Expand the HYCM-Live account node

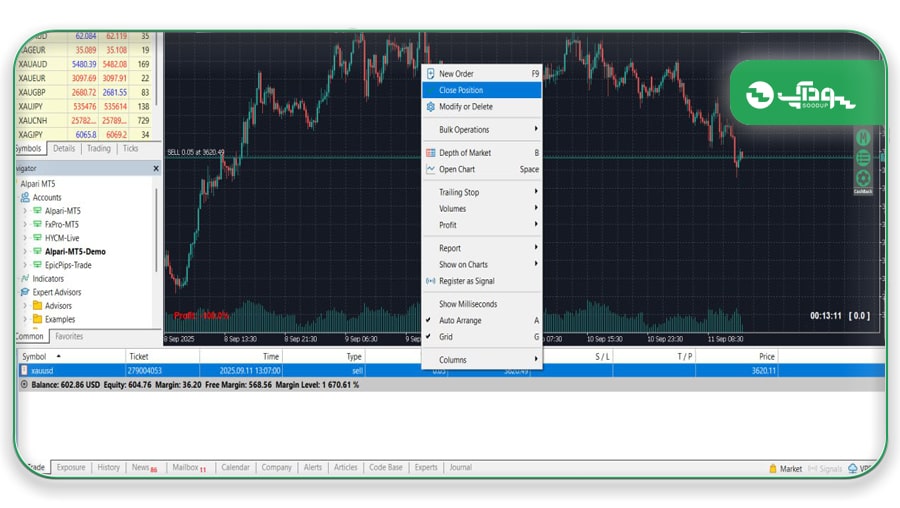25,238
